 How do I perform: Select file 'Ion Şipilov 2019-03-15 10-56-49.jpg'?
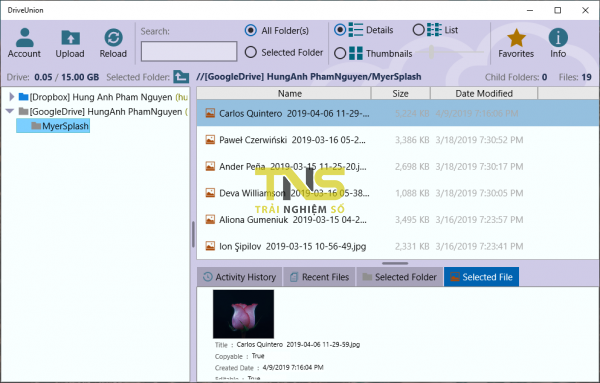pyautogui.click(x=398, y=246)
